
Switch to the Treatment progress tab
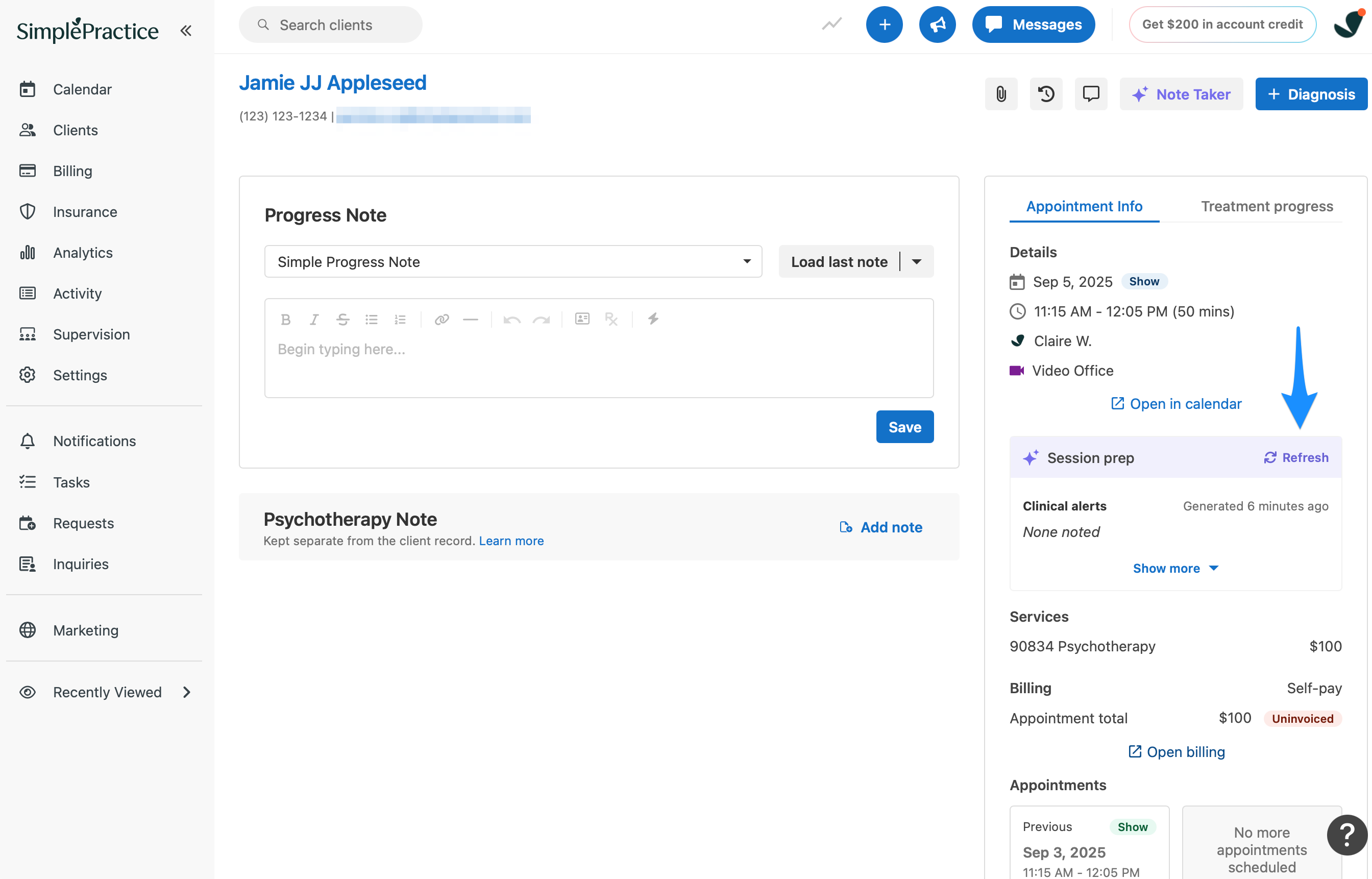coord(1267,206)
